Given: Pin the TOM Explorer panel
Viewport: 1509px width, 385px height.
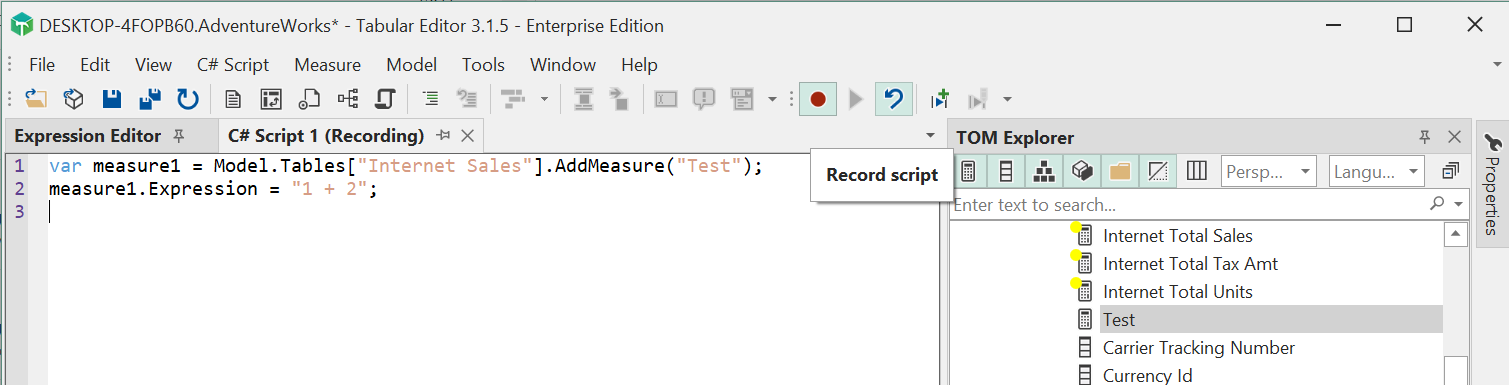Looking at the screenshot, I should pyautogui.click(x=1425, y=137).
